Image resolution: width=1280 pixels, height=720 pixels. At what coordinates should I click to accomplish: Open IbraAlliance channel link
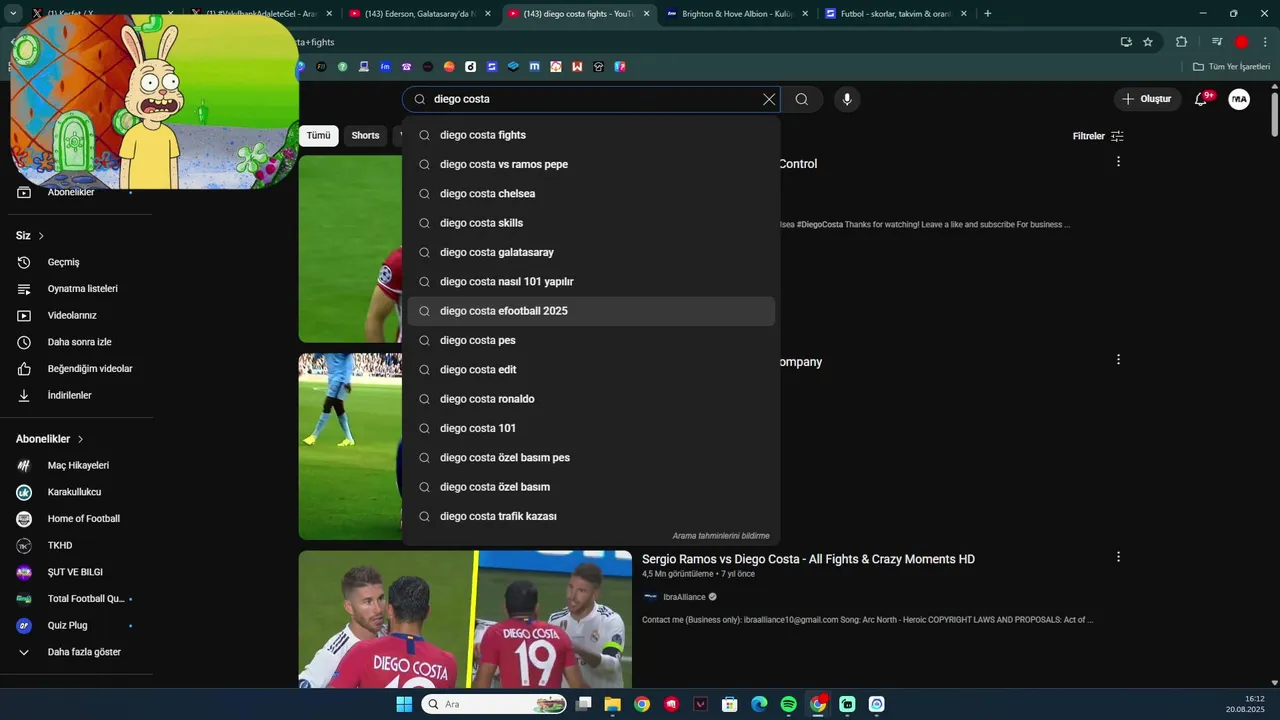click(x=684, y=597)
